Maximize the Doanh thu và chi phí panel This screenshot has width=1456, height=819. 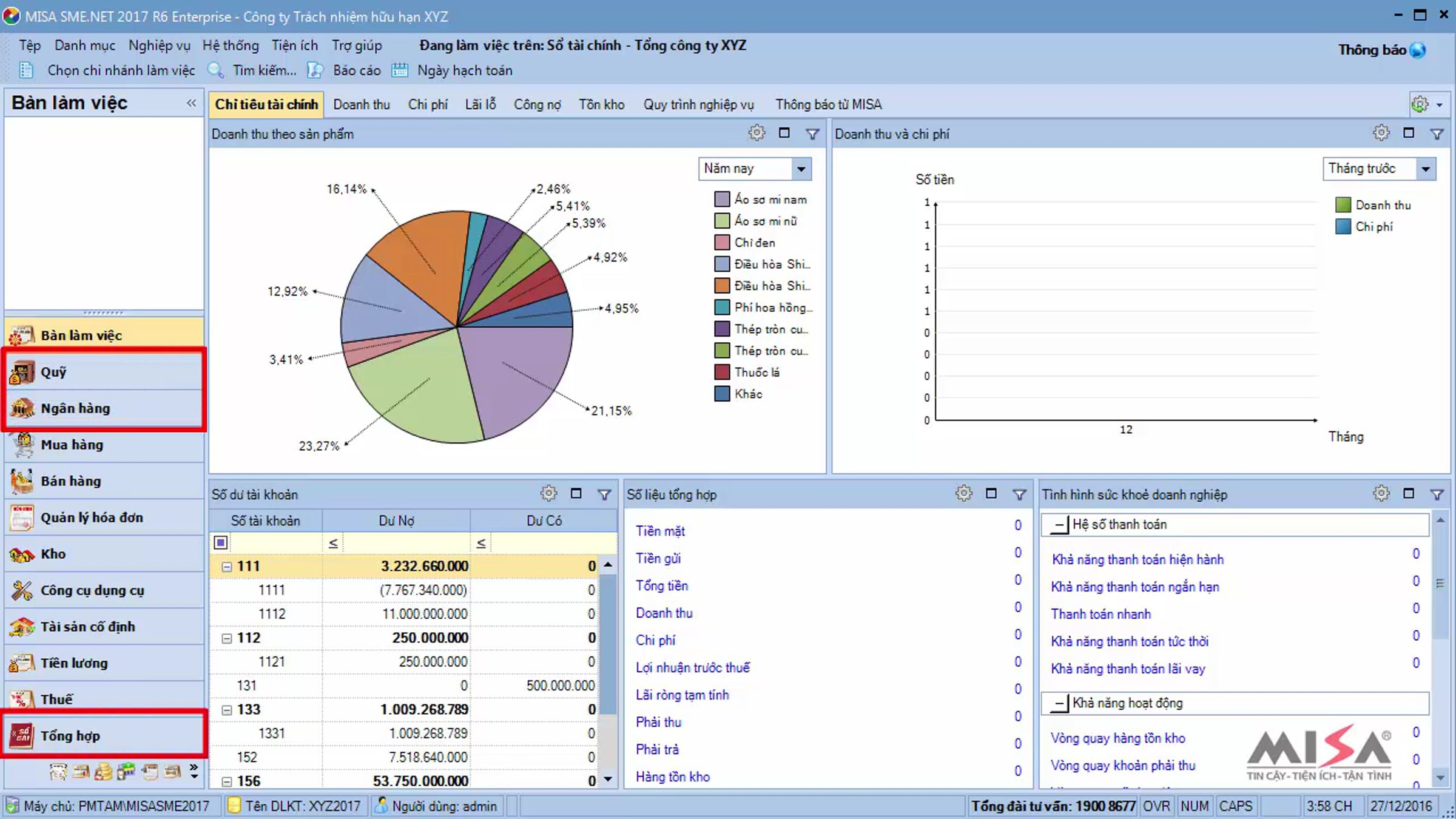point(1409,133)
